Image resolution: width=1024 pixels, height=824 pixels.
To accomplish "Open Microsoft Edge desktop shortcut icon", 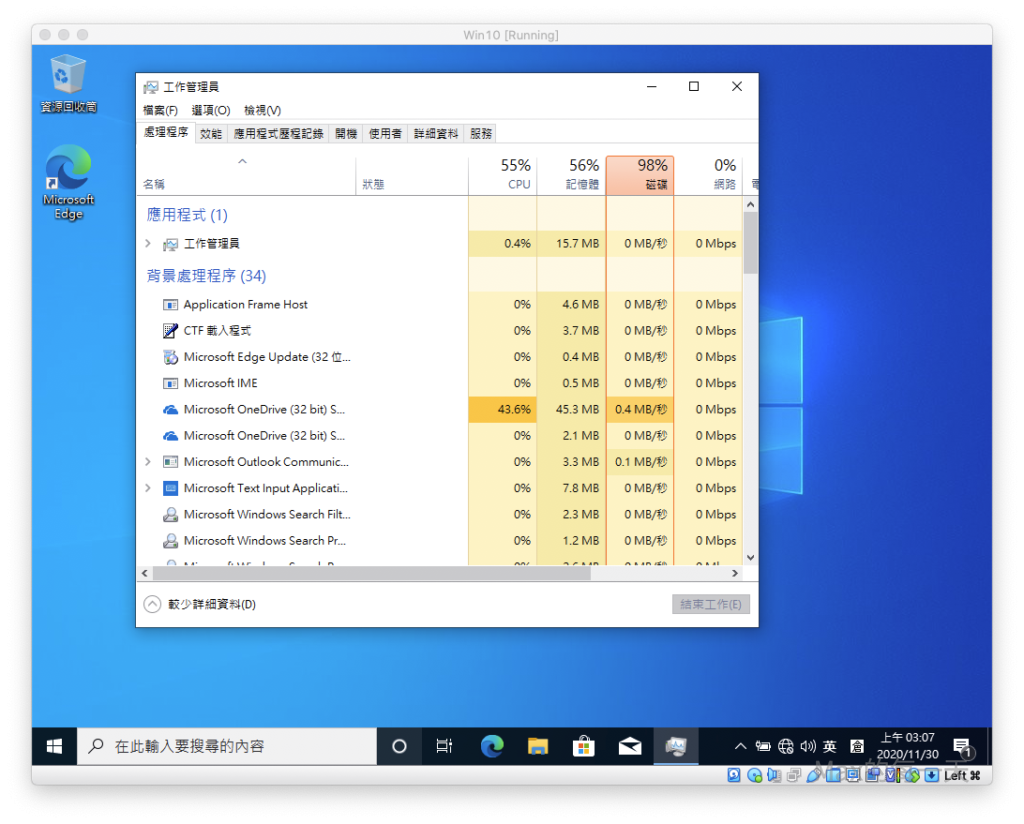I will click(68, 170).
